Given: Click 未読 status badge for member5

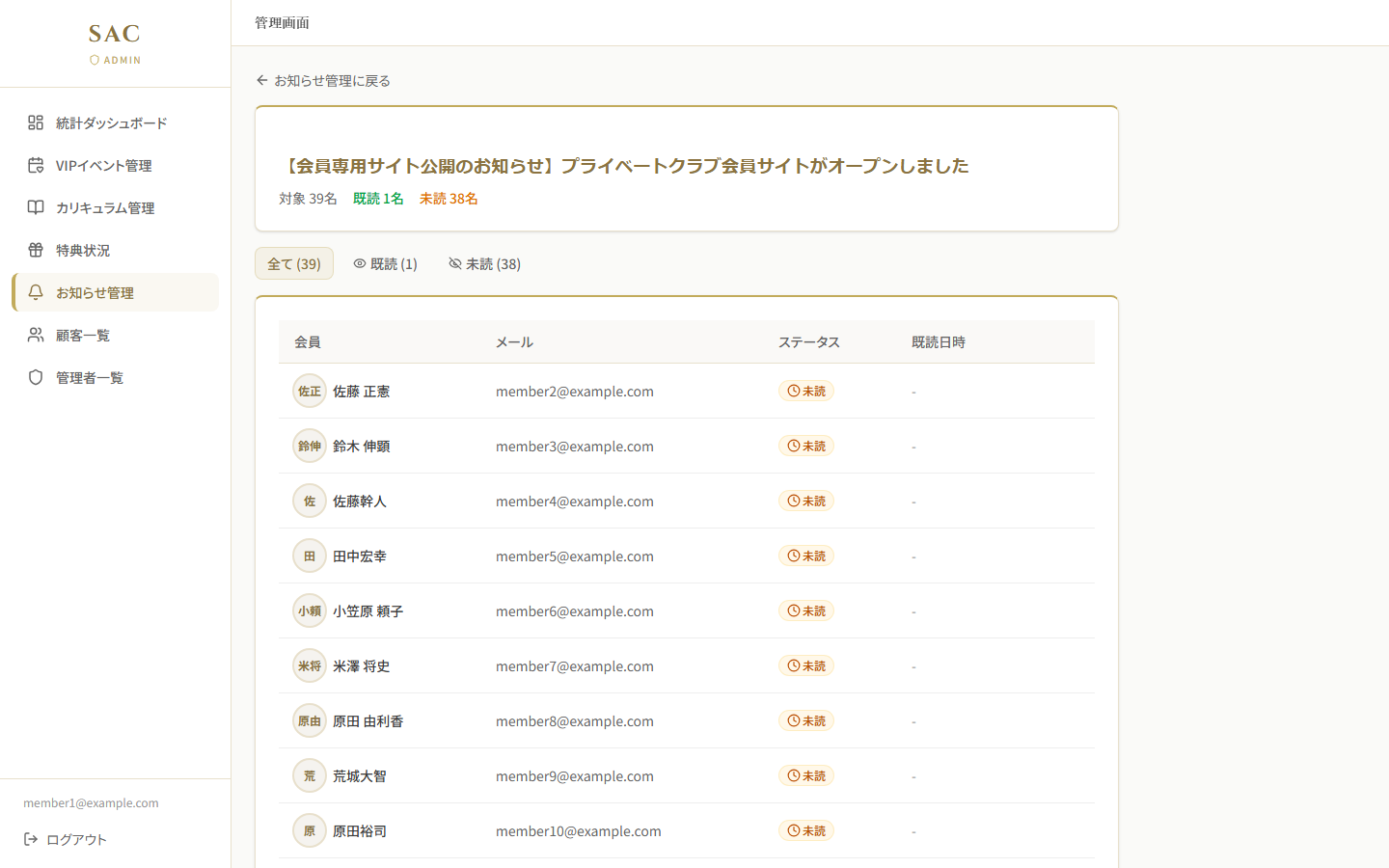Looking at the screenshot, I should 806,556.
